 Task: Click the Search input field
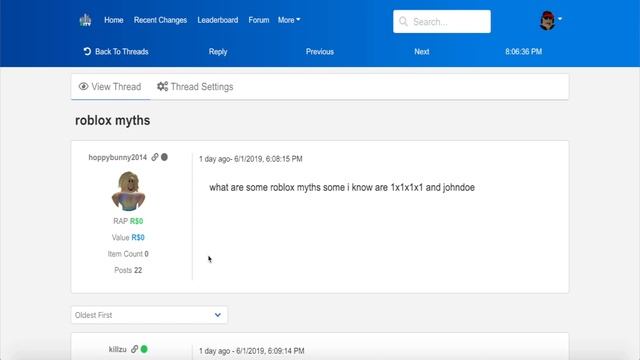click(442, 22)
